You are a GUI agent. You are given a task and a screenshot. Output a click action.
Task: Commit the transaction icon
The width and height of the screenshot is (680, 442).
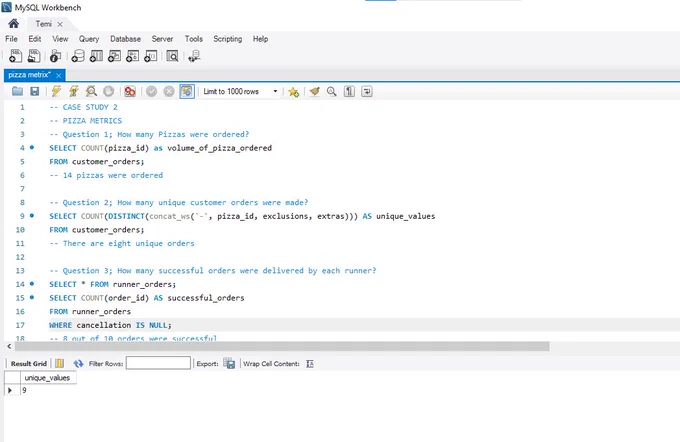[x=151, y=91]
